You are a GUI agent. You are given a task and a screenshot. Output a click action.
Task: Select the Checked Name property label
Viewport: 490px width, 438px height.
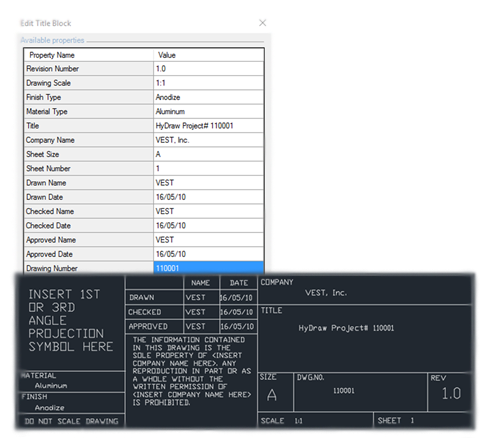click(89, 211)
